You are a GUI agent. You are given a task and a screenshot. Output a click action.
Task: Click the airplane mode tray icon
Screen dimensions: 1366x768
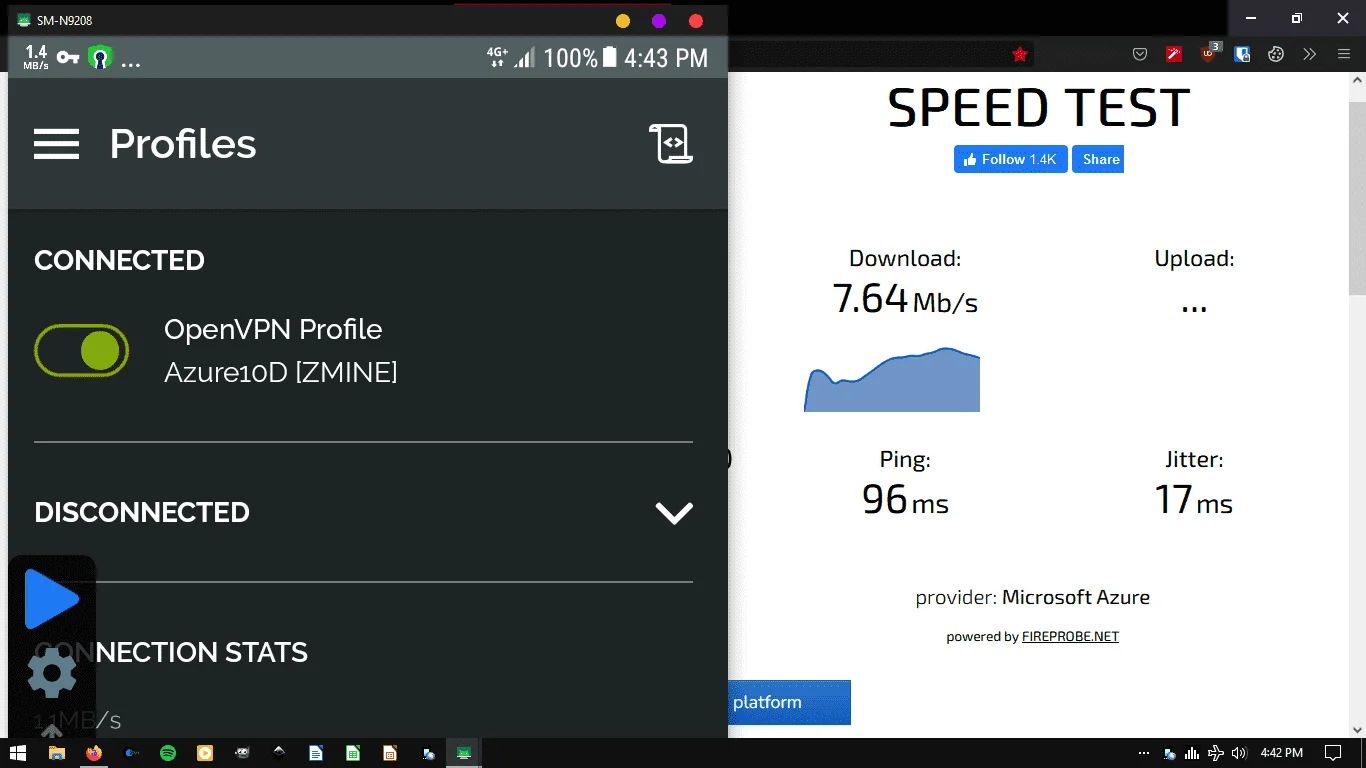point(1216,753)
